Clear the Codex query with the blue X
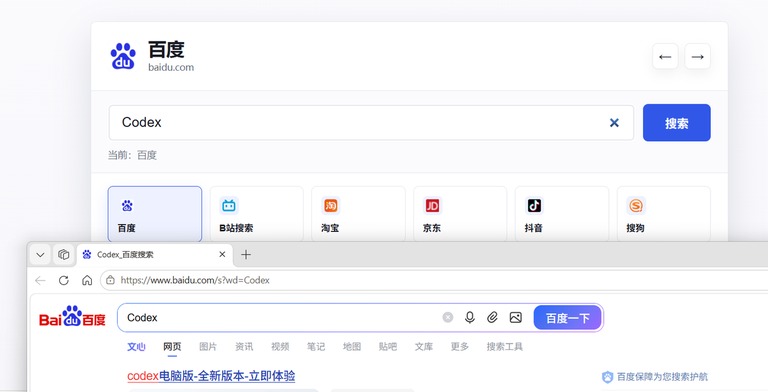This screenshot has height=392, width=768. click(614, 122)
